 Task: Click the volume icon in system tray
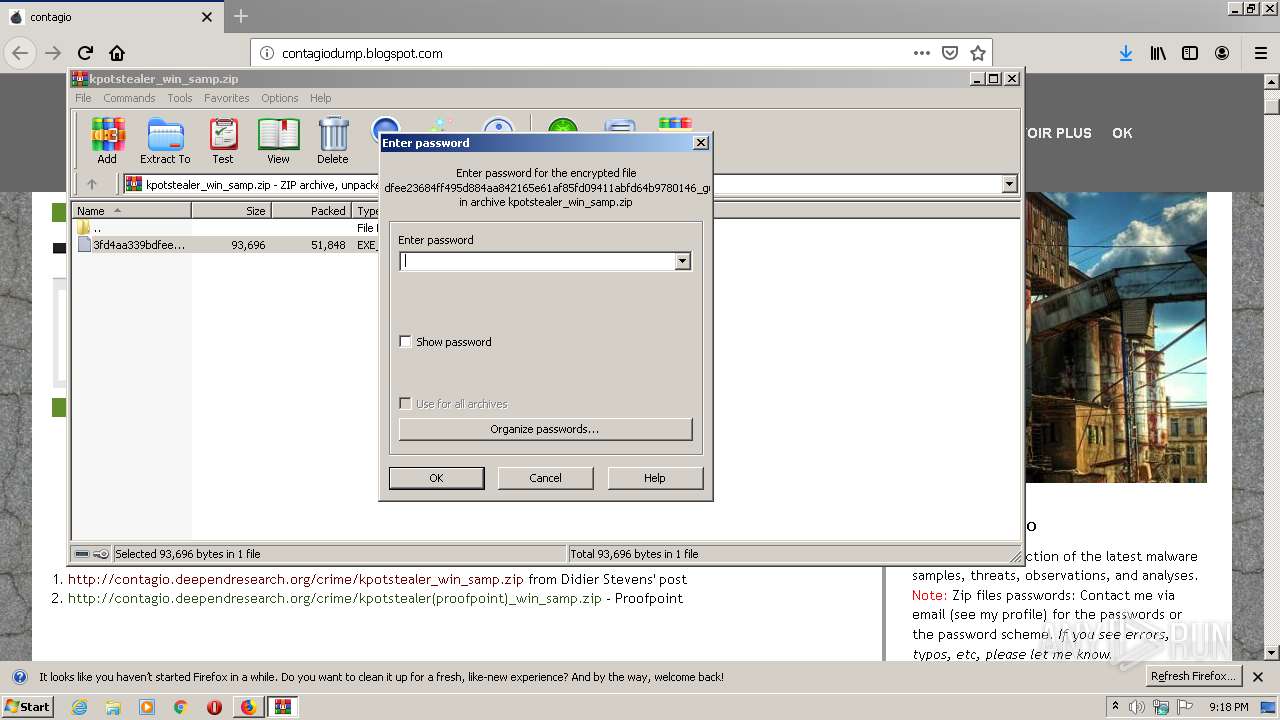(x=1138, y=707)
